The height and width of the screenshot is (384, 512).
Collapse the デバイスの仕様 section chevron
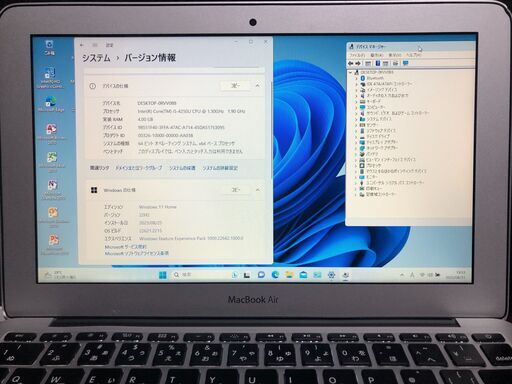coord(257,86)
